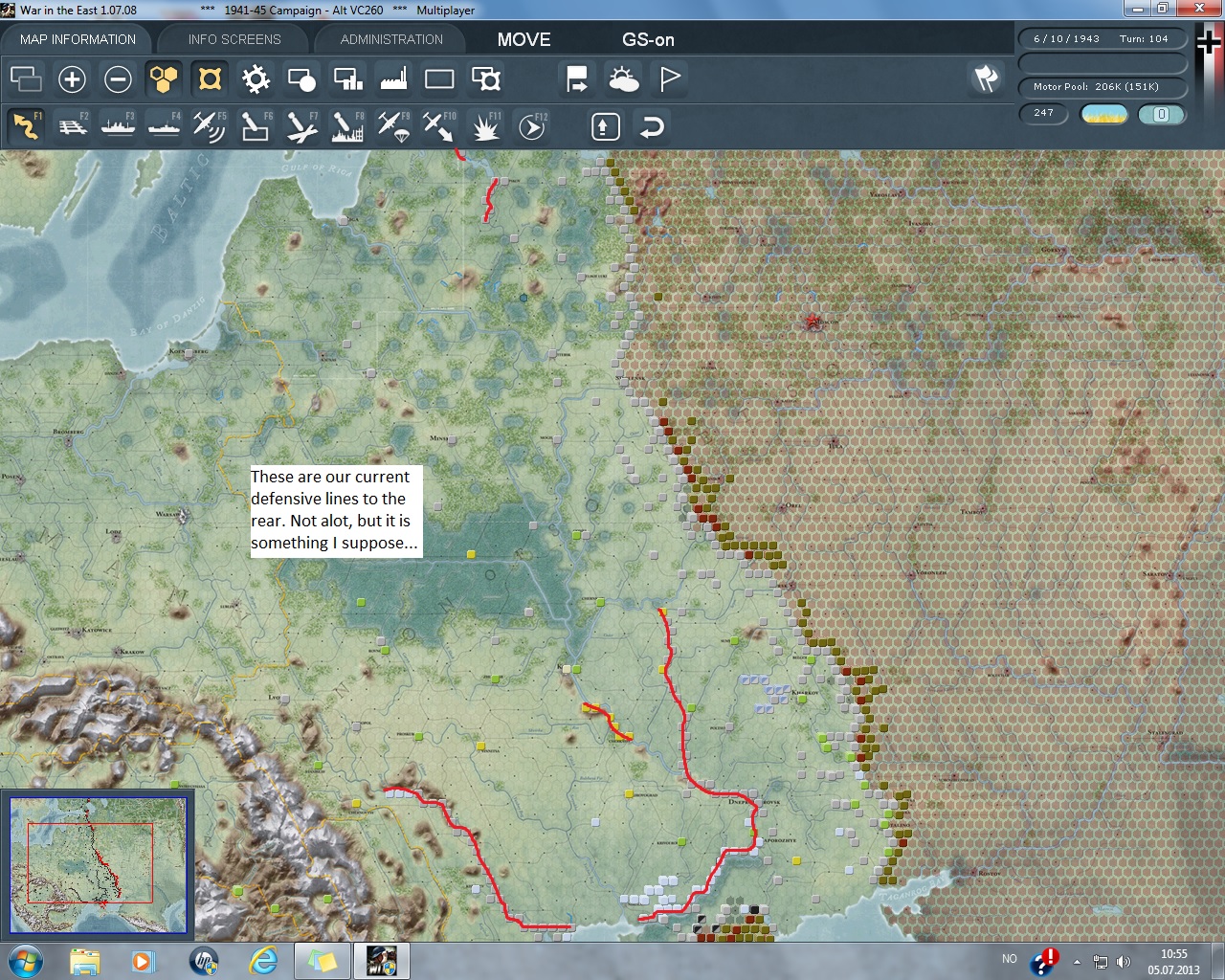Select rail movement mode (F2)
The image size is (1225, 980).
point(73,126)
